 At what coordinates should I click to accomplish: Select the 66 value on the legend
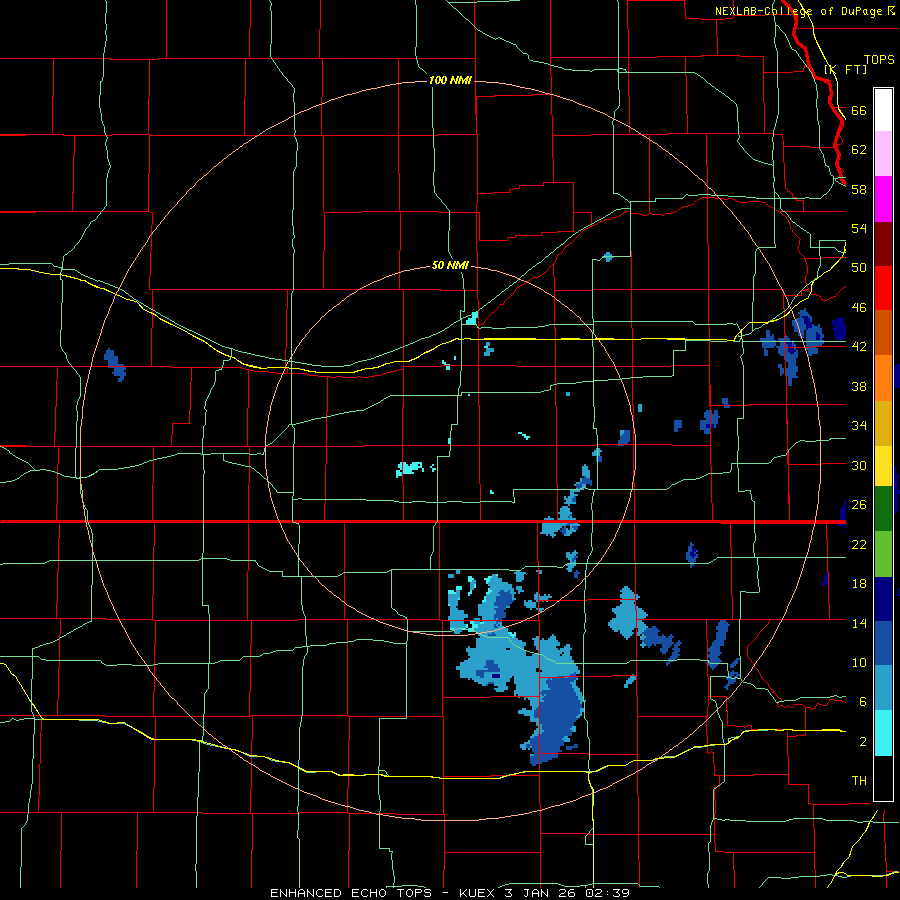coord(859,110)
